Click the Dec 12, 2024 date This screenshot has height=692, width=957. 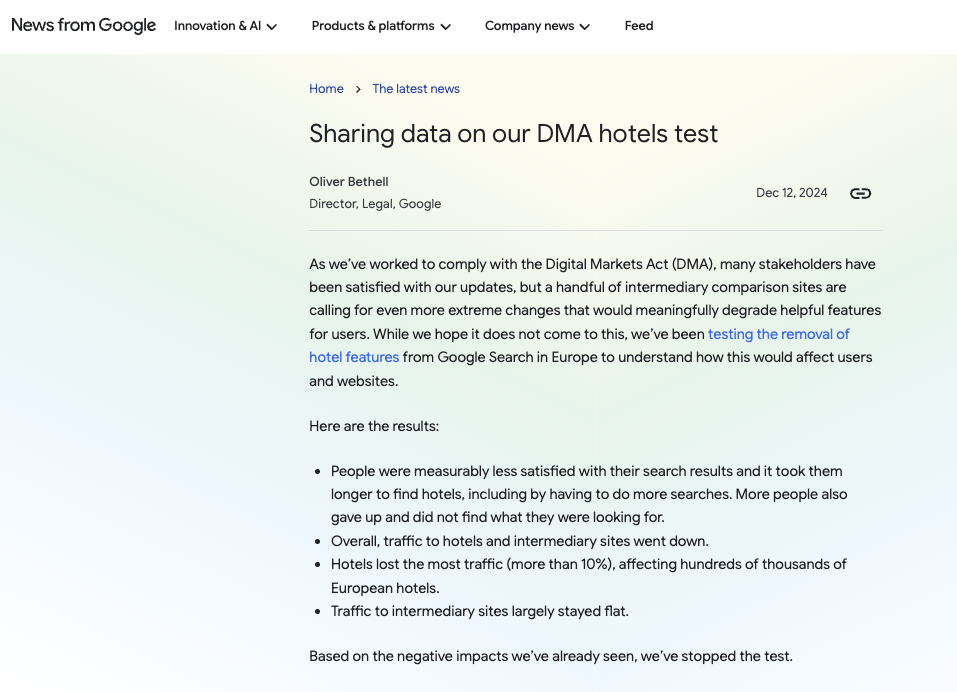(x=792, y=193)
